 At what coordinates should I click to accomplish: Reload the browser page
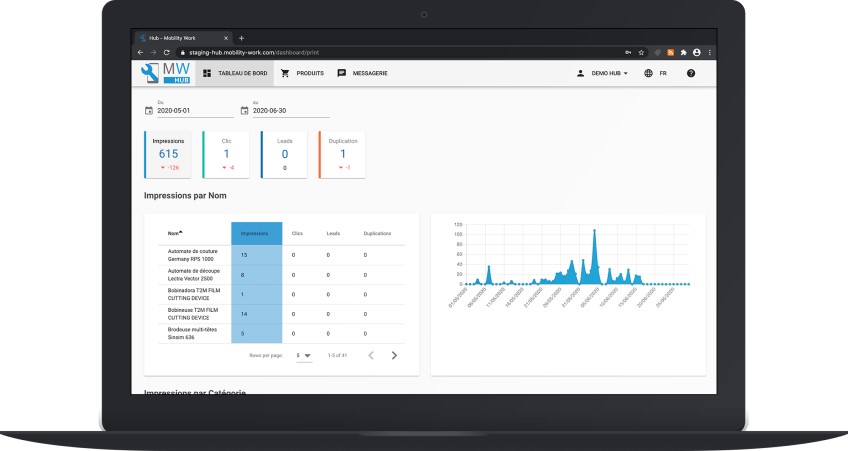pos(167,52)
